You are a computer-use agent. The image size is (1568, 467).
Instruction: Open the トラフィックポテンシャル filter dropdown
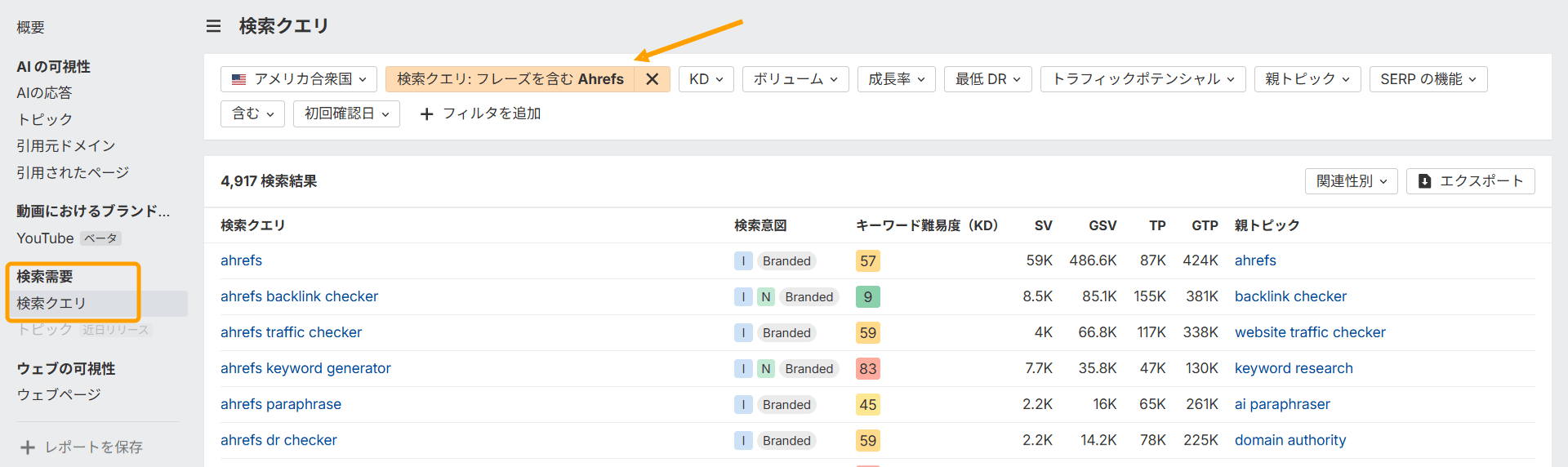coord(1143,79)
